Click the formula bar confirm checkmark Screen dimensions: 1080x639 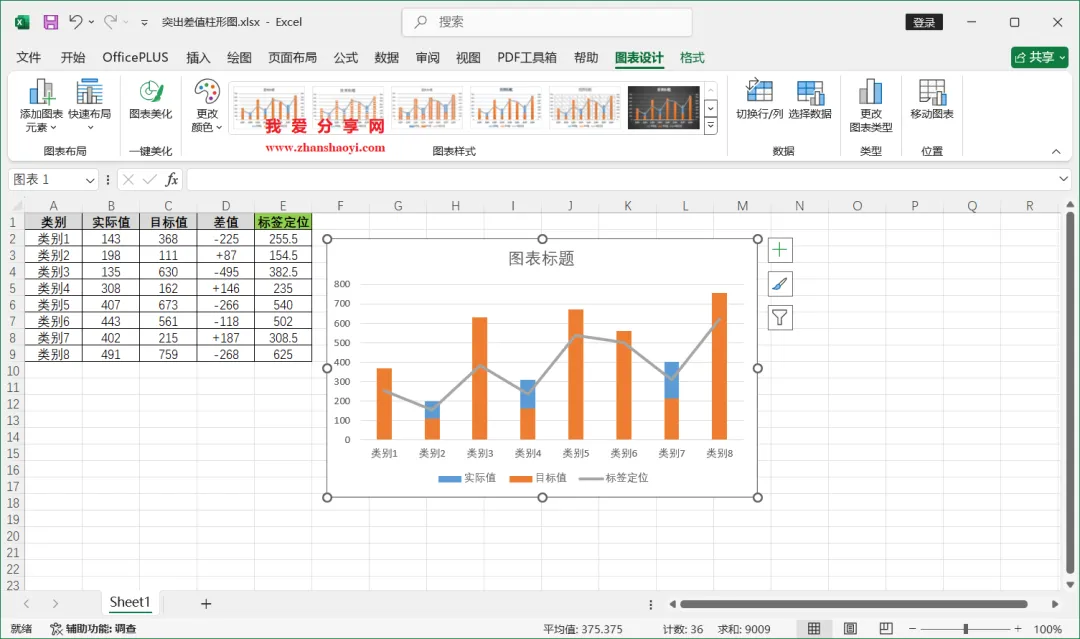pos(149,180)
